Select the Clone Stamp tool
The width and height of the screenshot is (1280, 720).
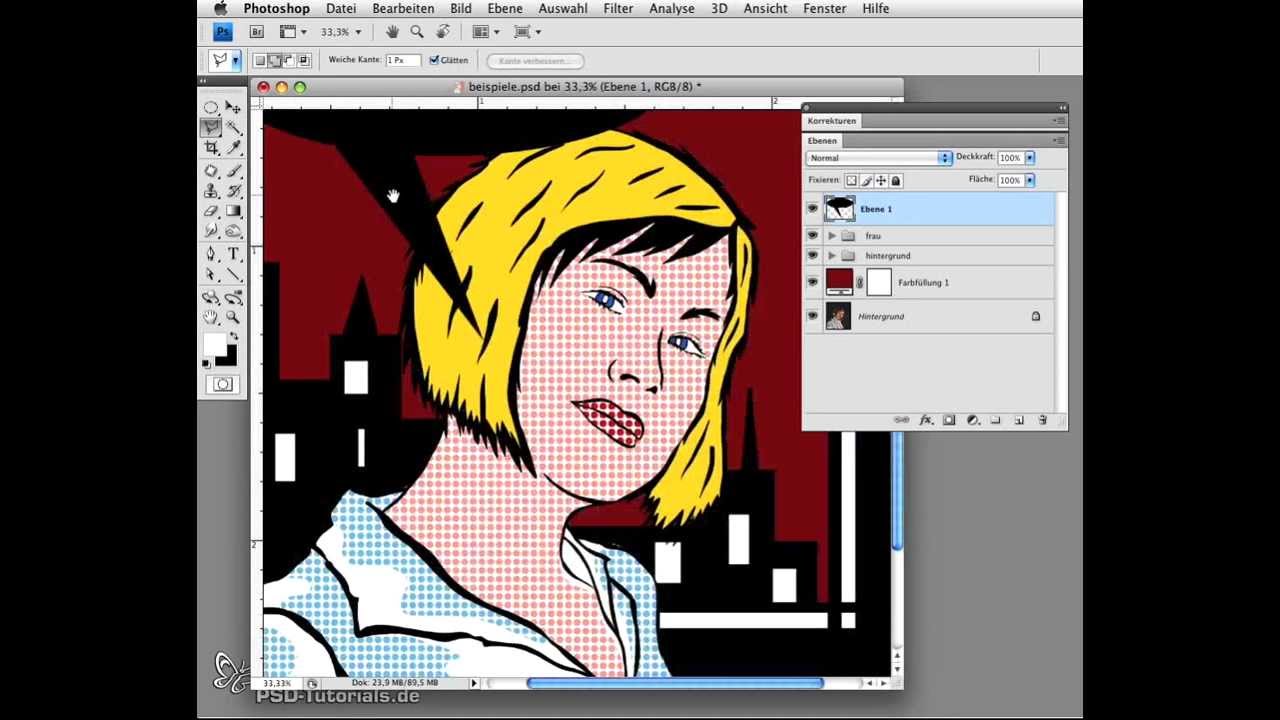point(211,191)
